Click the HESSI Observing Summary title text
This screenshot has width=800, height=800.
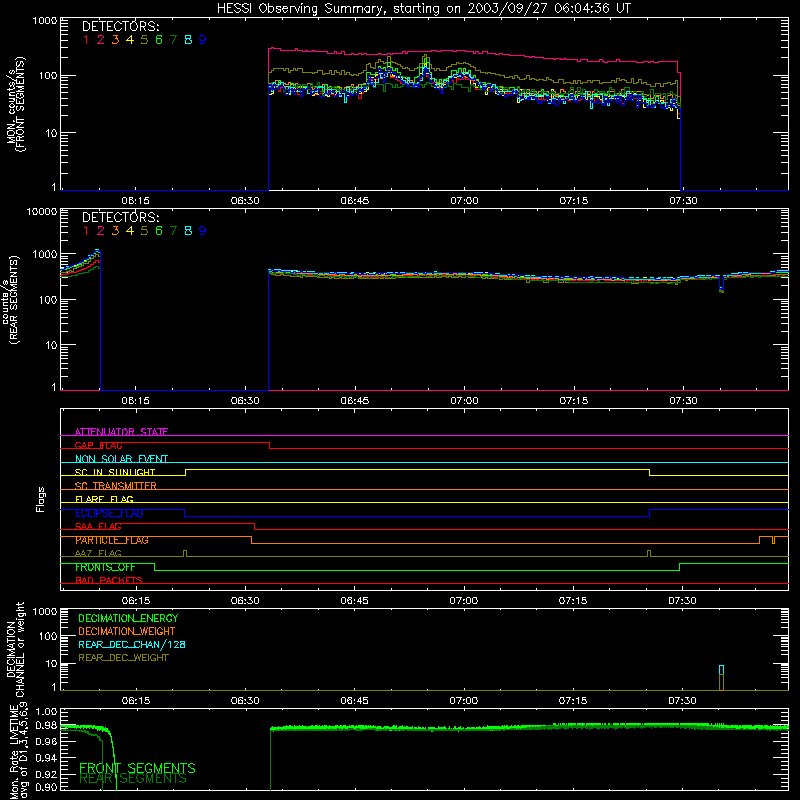coord(423,9)
